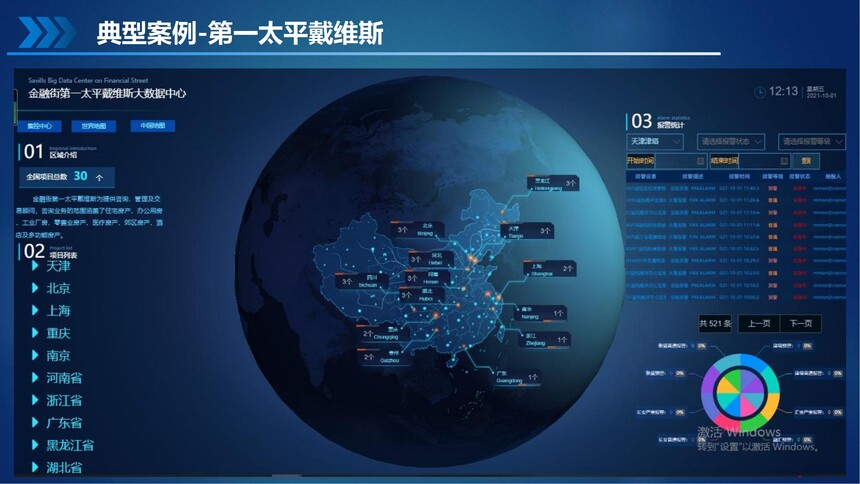Open the alarm level dropdown
This screenshot has height=484, width=860.
(x=812, y=142)
